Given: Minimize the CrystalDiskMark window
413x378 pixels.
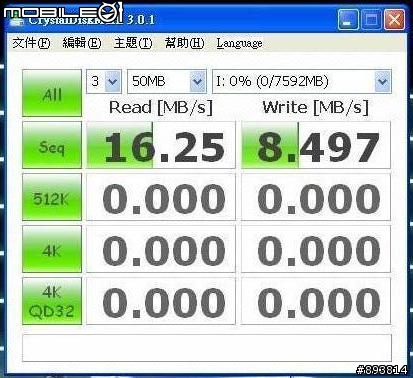Looking at the screenshot, I should point(348,20).
